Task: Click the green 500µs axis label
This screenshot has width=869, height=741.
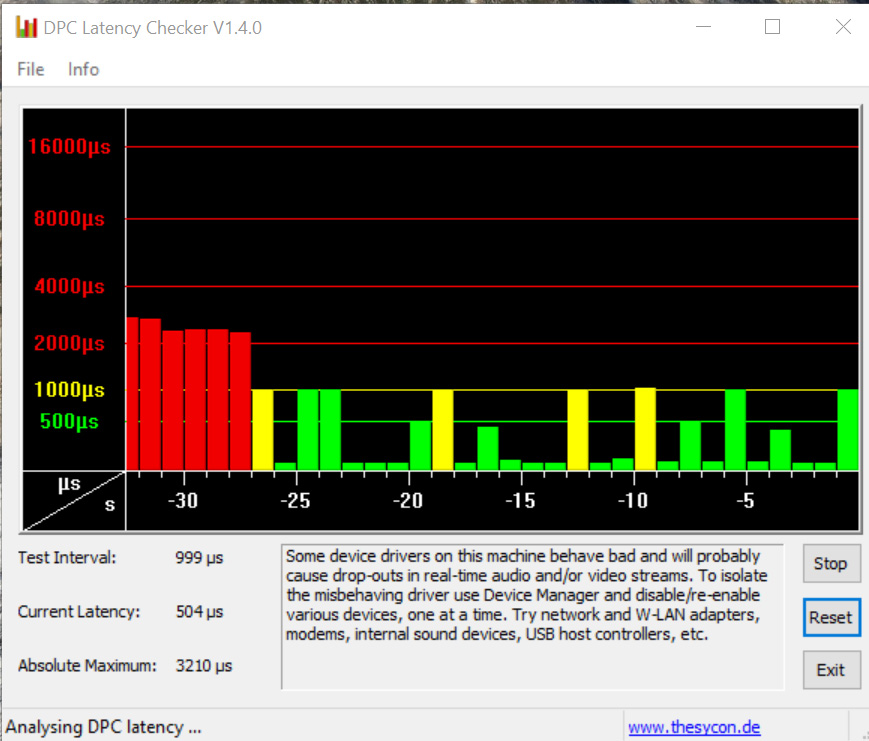Action: click(x=69, y=421)
